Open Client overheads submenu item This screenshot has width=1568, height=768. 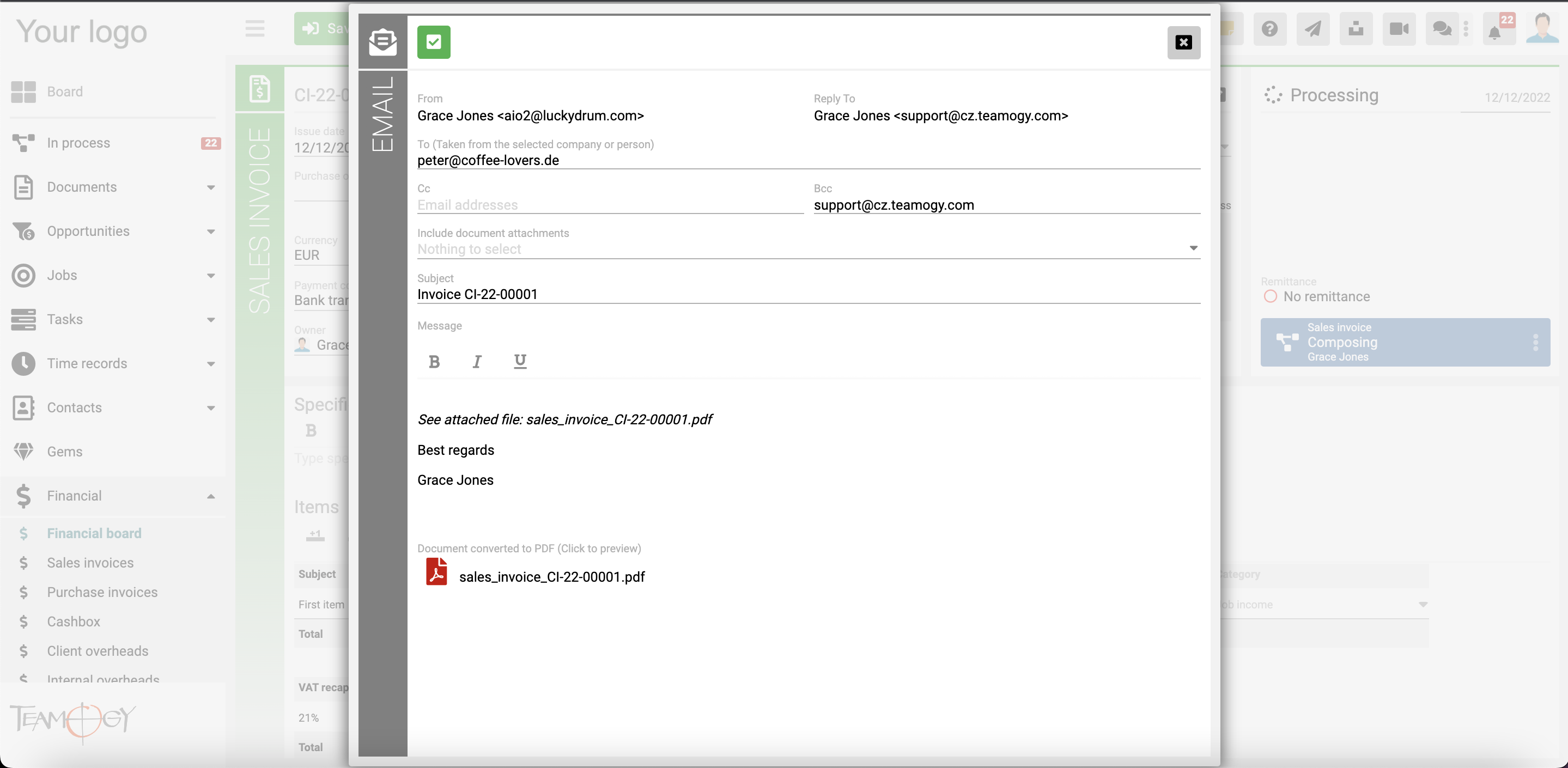click(x=98, y=650)
